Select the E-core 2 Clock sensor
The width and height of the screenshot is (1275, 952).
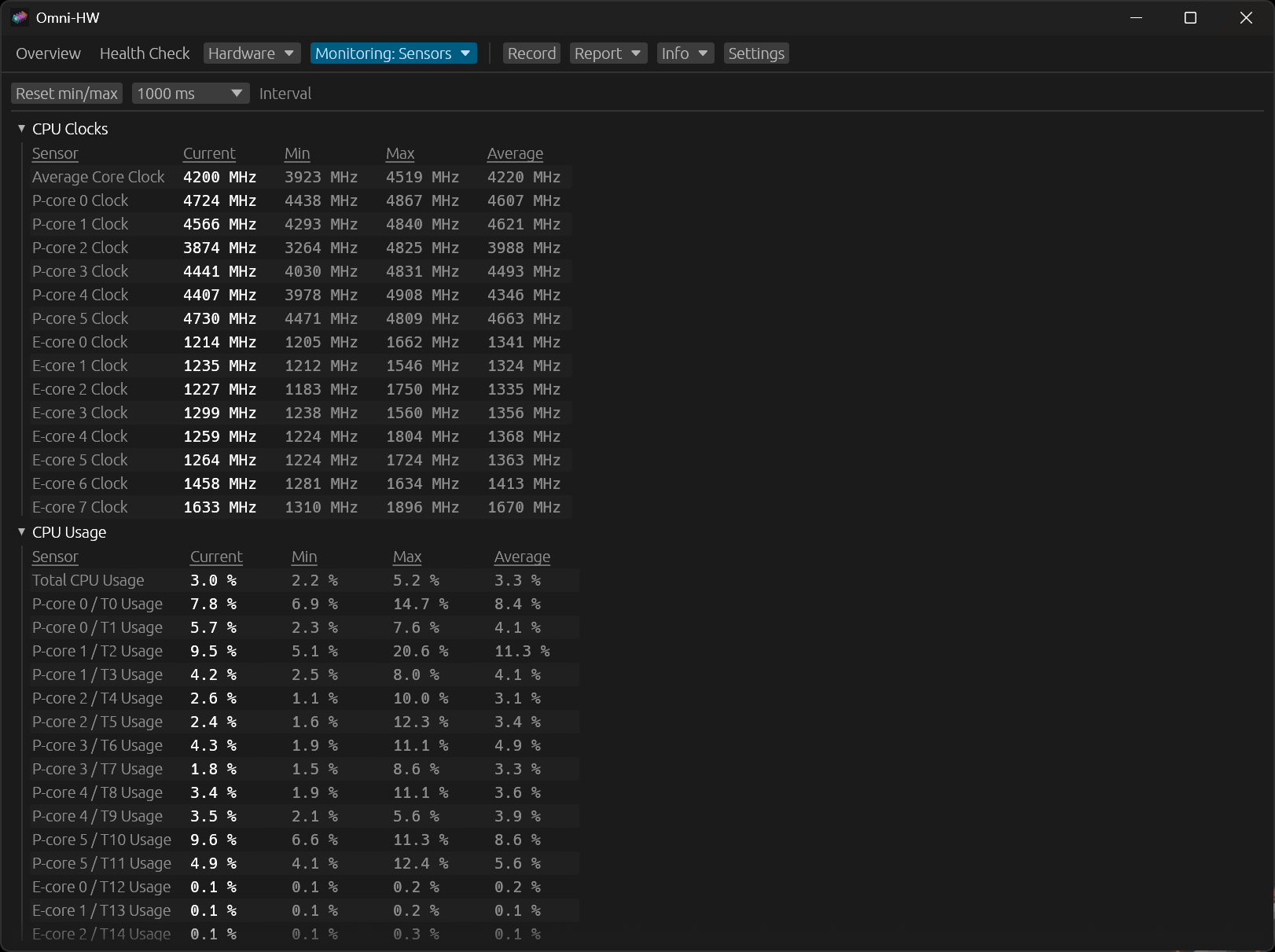(300, 389)
